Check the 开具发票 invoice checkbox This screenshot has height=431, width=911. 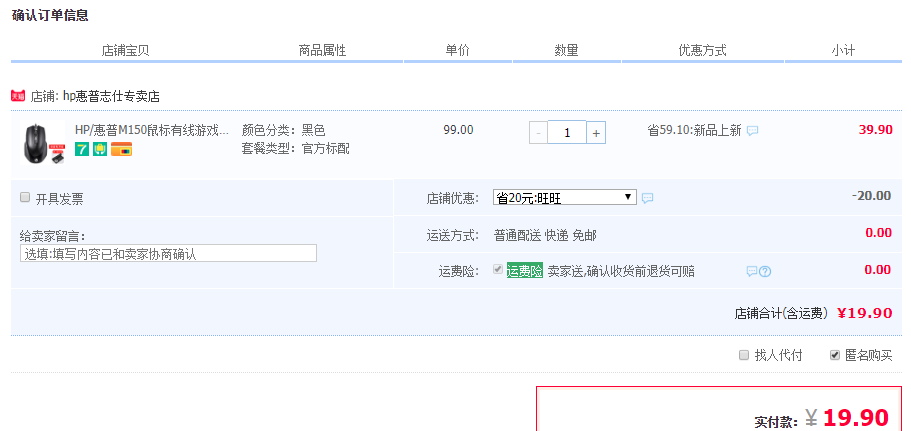(25, 197)
